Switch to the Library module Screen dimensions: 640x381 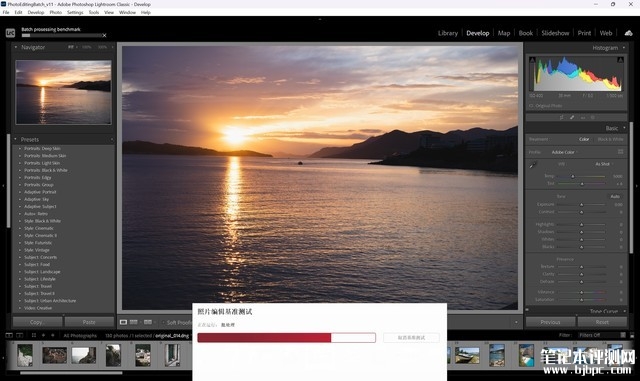(448, 33)
